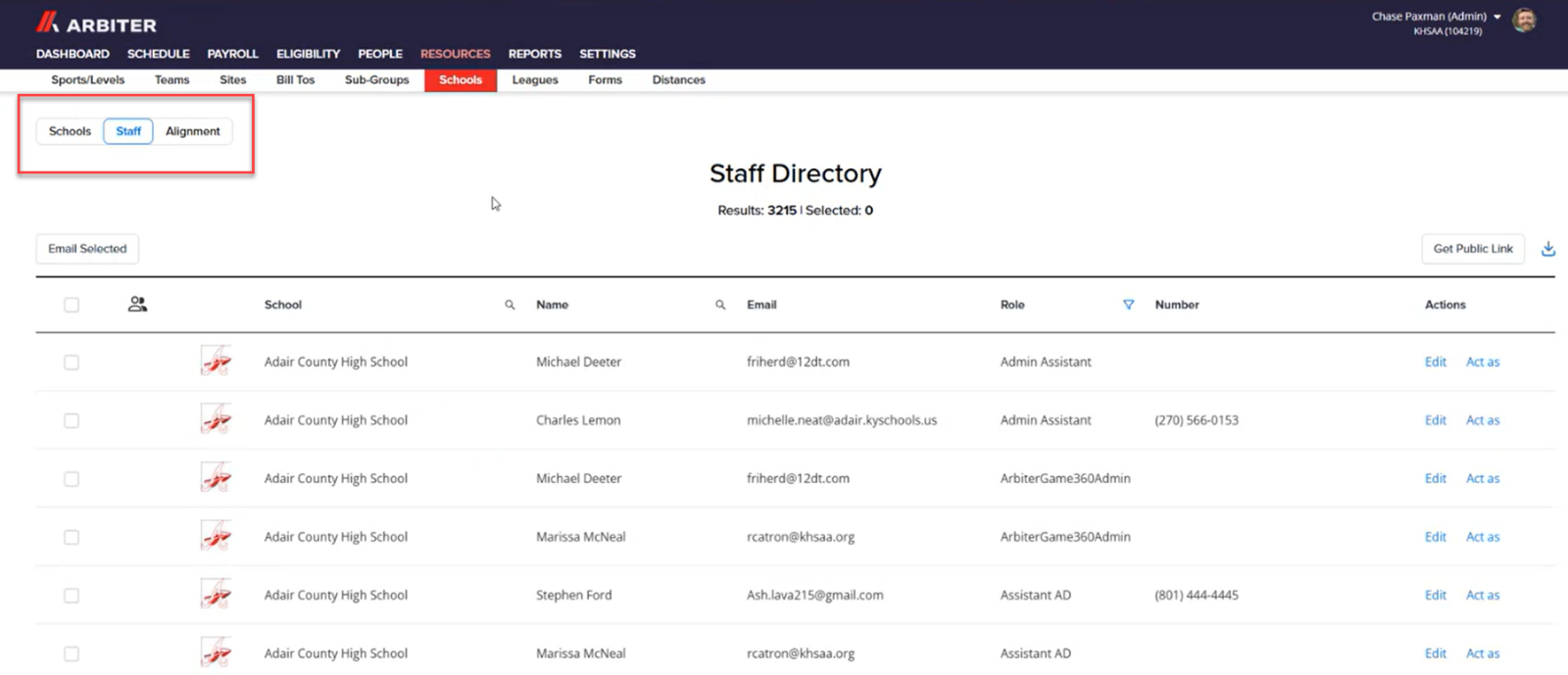Search by school using the magnifier icon
1568x675 pixels.
tap(510, 305)
